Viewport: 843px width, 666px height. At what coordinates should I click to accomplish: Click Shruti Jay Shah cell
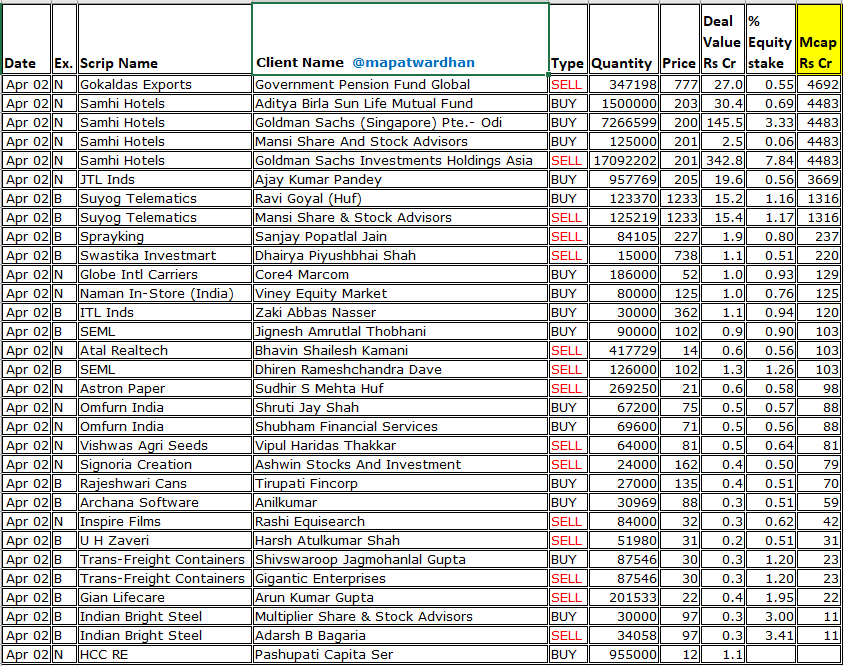[x=400, y=407]
